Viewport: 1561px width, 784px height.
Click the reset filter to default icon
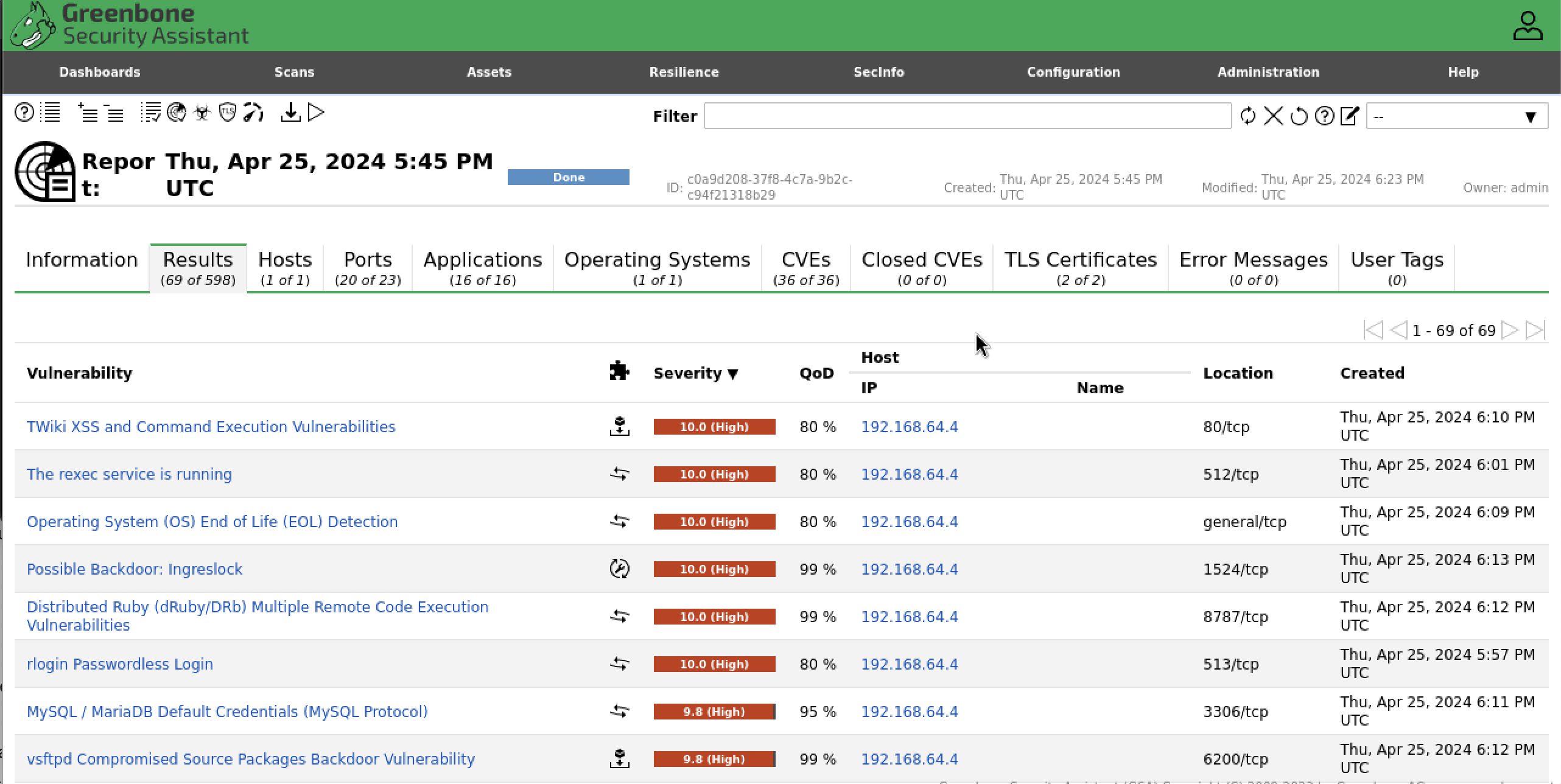click(1299, 116)
